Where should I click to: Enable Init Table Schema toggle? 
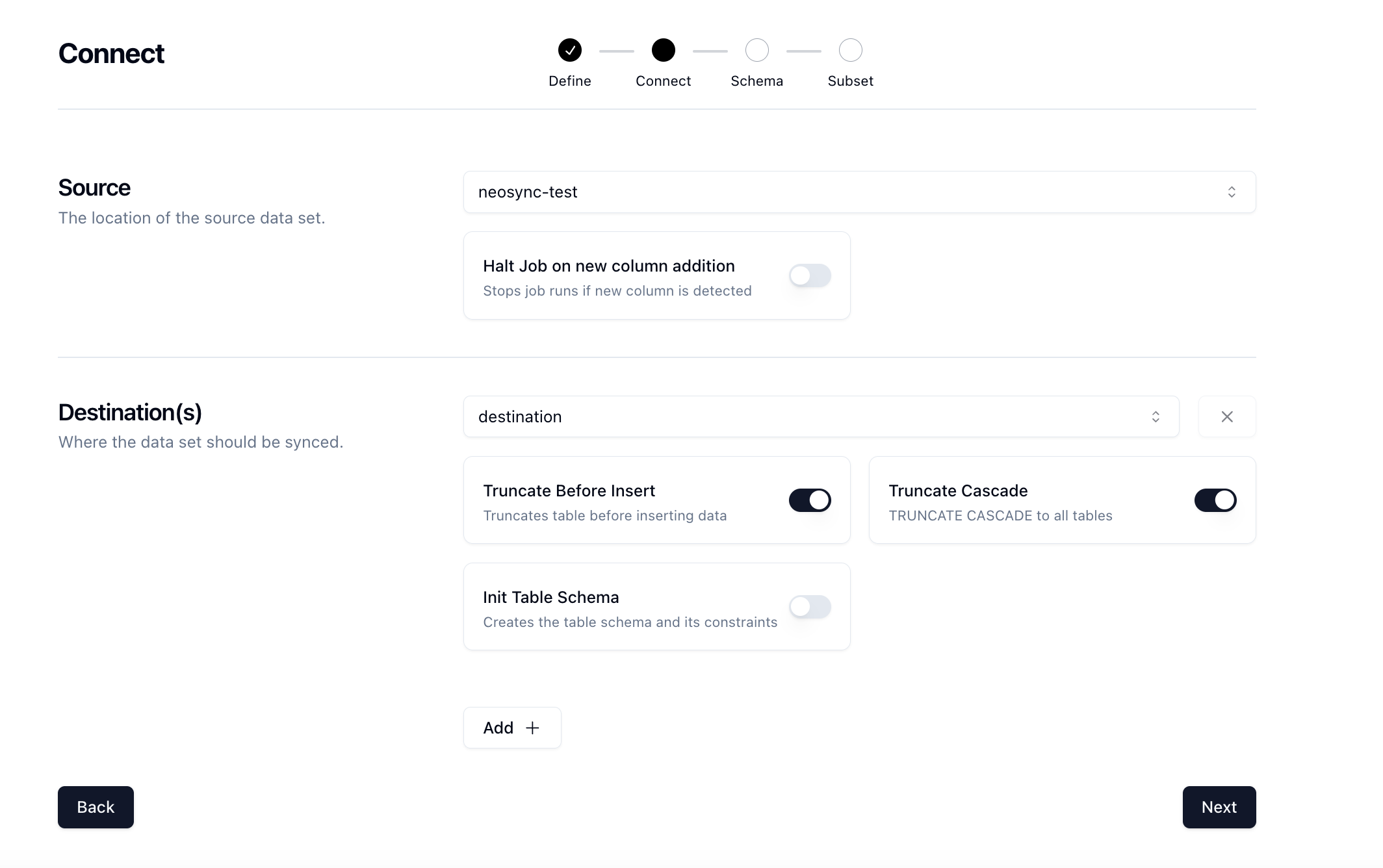tap(810, 606)
